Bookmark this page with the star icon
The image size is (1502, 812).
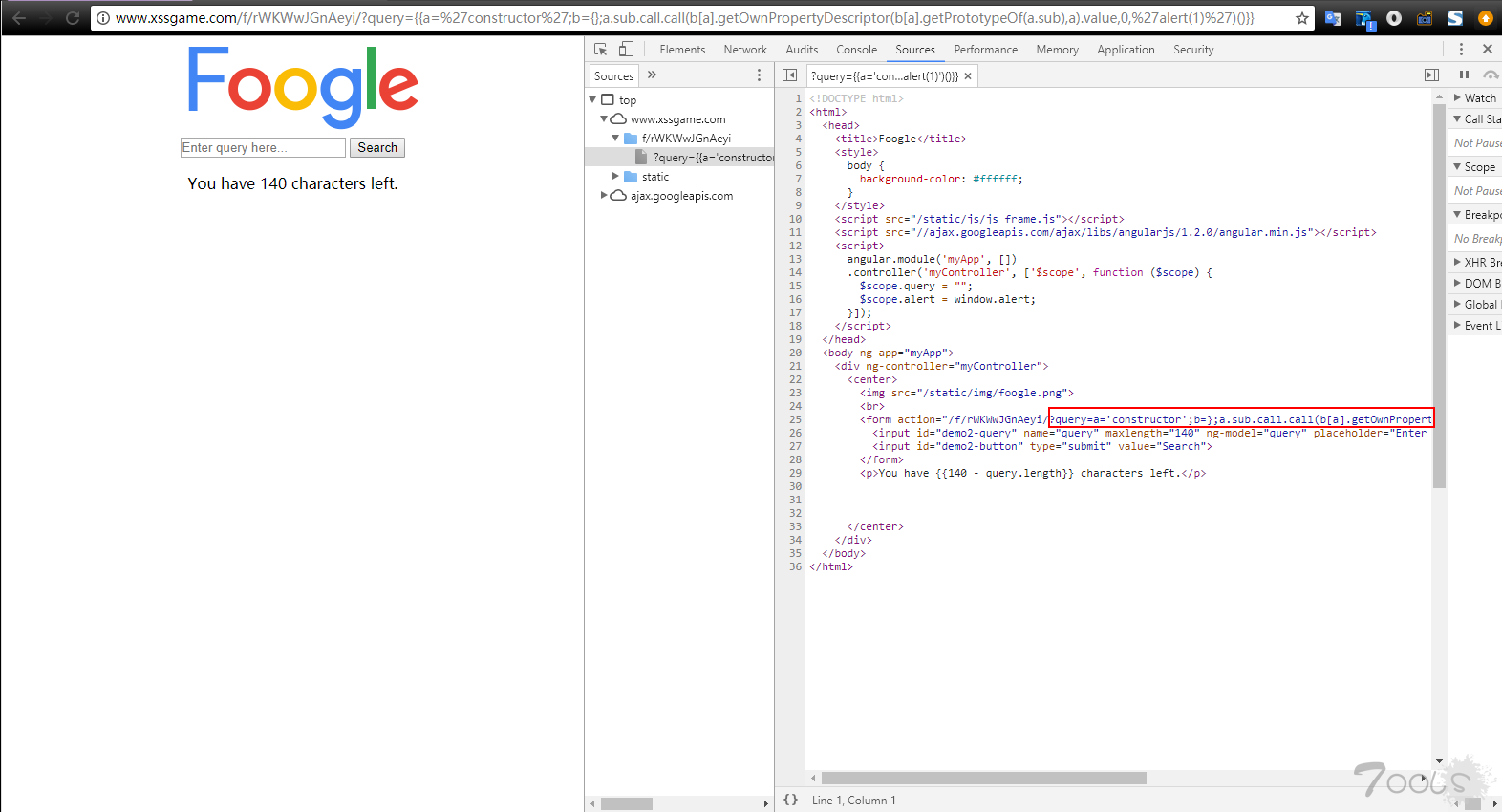click(1301, 18)
